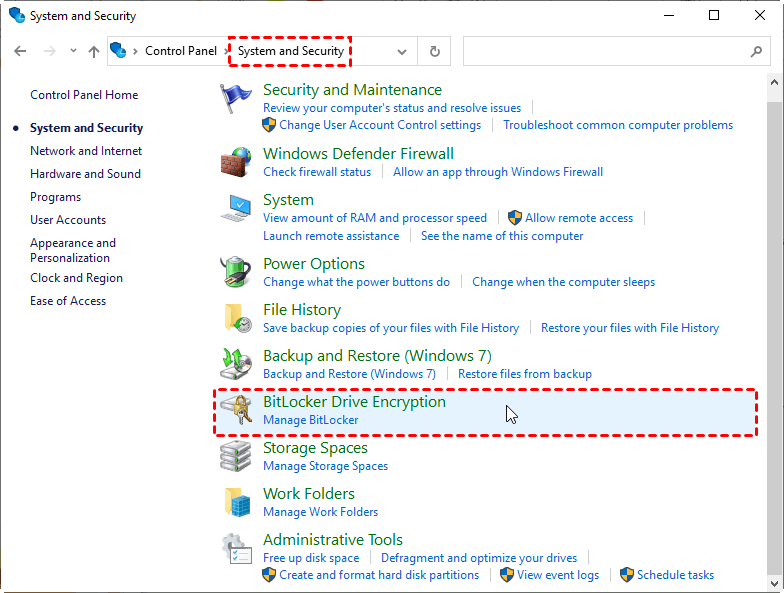
Task: Click Defragment and optimize your drives
Action: tap(479, 558)
